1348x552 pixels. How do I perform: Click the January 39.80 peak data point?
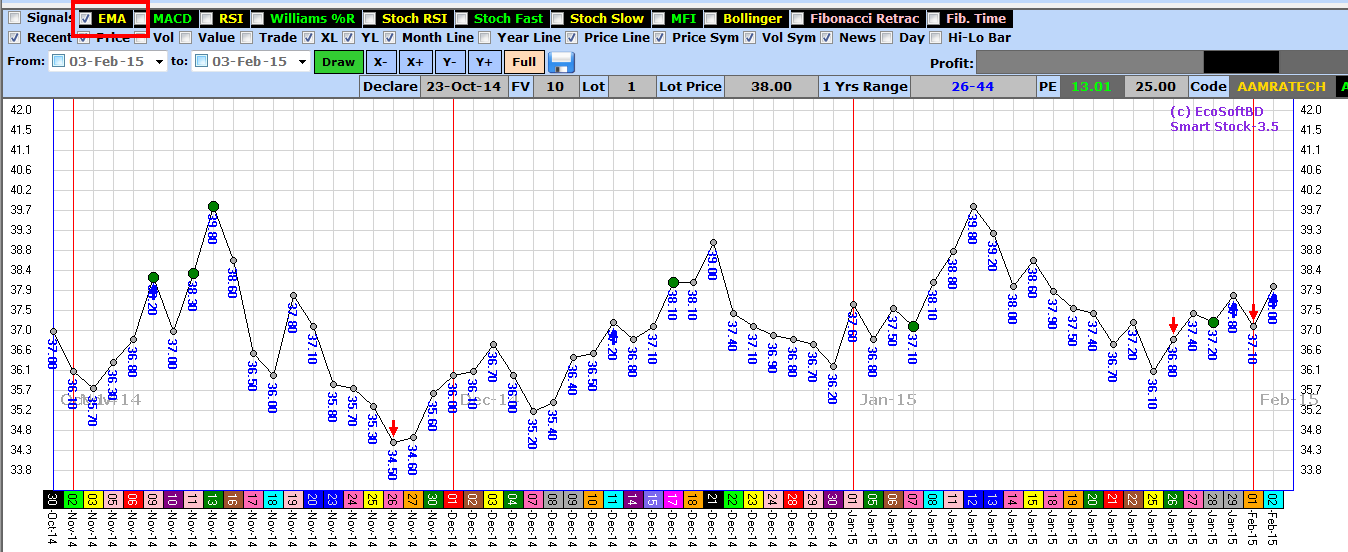pos(973,206)
